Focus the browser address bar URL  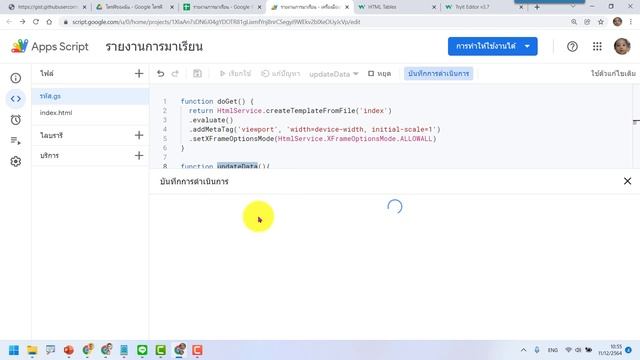click(x=216, y=22)
